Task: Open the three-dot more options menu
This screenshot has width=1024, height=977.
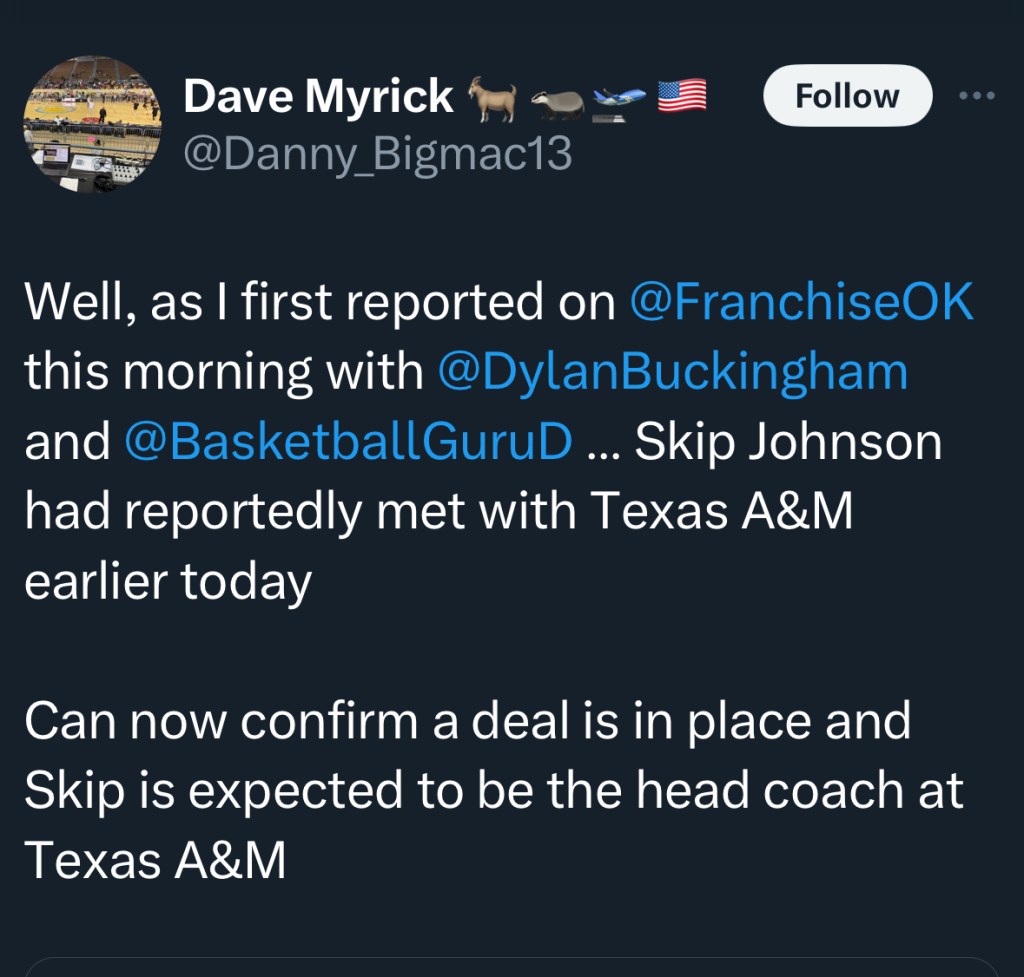Action: [x=977, y=96]
